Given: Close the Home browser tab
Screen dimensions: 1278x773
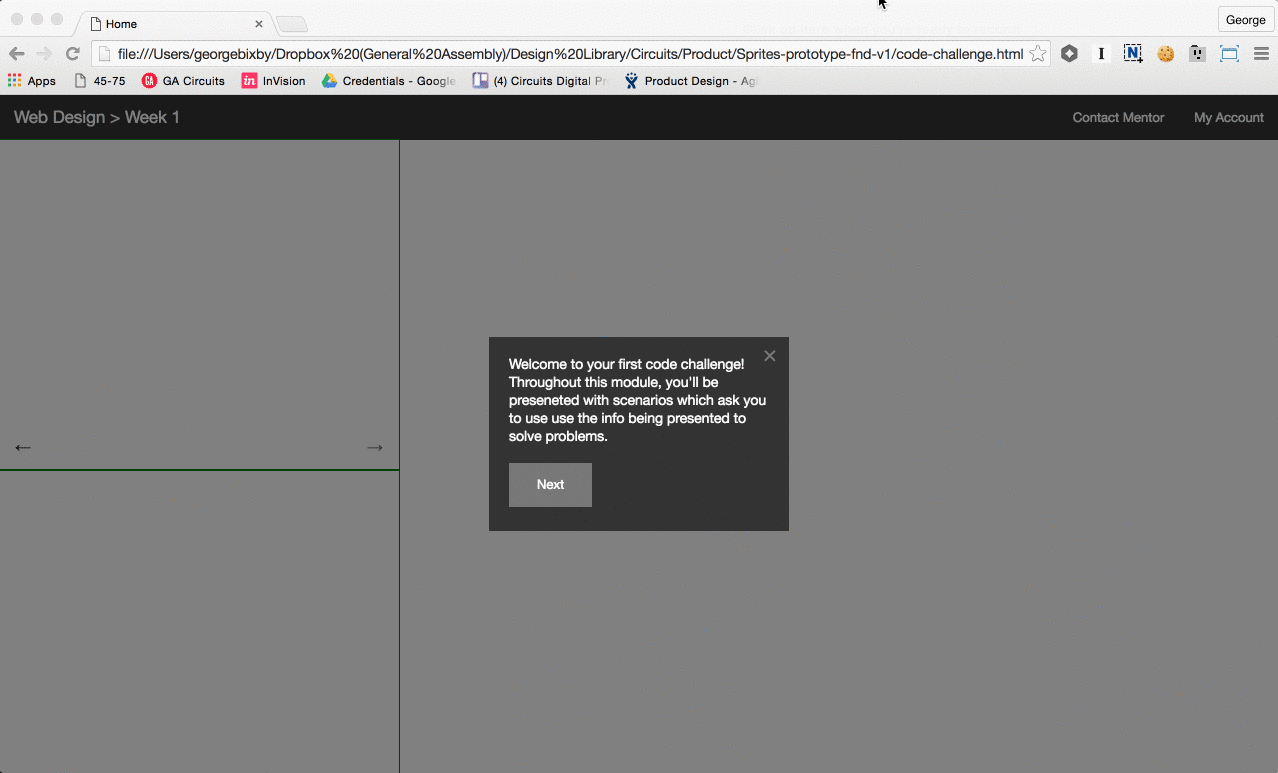Looking at the screenshot, I should [259, 23].
